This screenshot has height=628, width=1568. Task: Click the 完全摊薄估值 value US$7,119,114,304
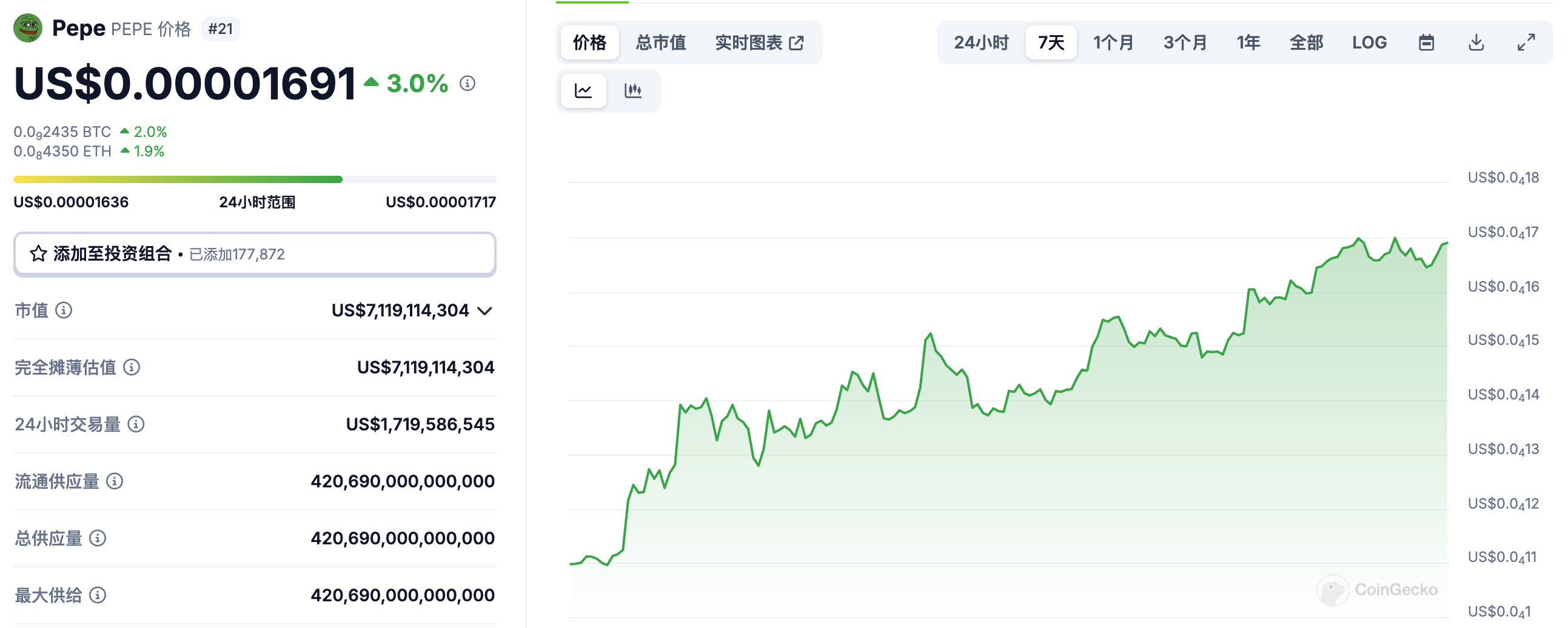pyautogui.click(x=426, y=367)
